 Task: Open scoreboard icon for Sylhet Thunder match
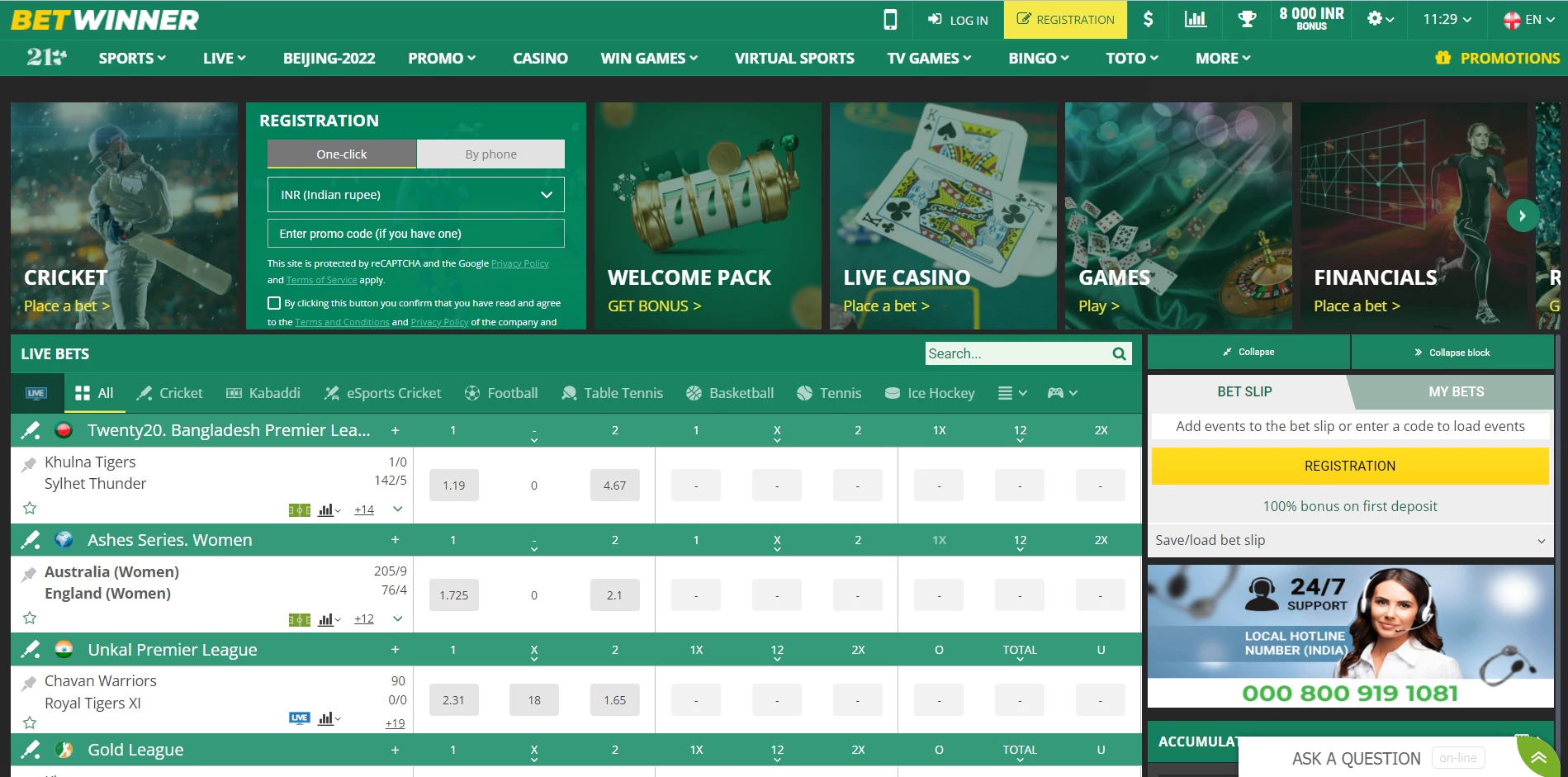pyautogui.click(x=300, y=510)
